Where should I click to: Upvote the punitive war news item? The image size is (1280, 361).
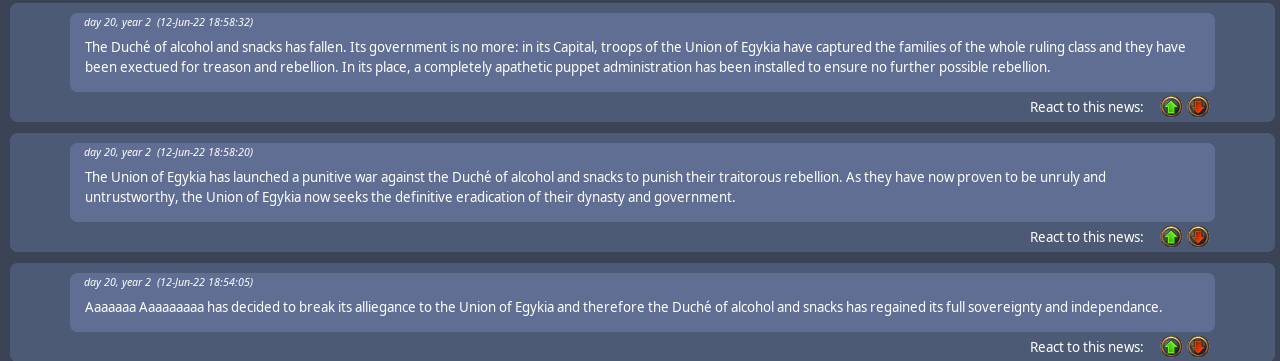(x=1171, y=237)
